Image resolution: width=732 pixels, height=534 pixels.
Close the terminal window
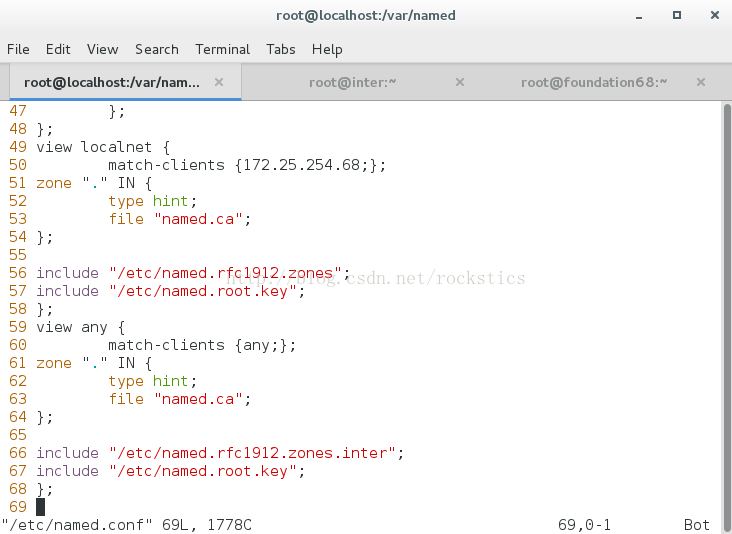pos(714,15)
